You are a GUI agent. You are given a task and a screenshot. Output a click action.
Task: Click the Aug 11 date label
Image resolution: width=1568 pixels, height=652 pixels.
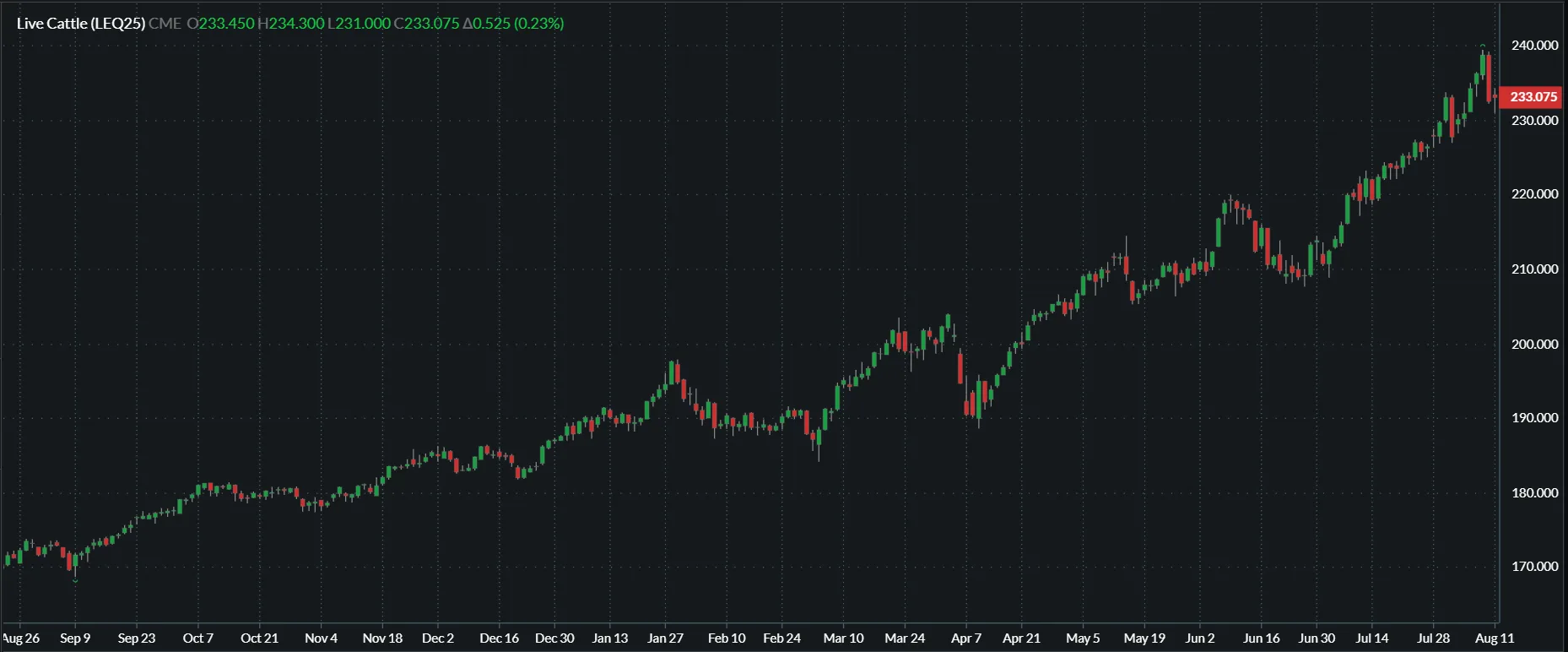pos(1494,638)
